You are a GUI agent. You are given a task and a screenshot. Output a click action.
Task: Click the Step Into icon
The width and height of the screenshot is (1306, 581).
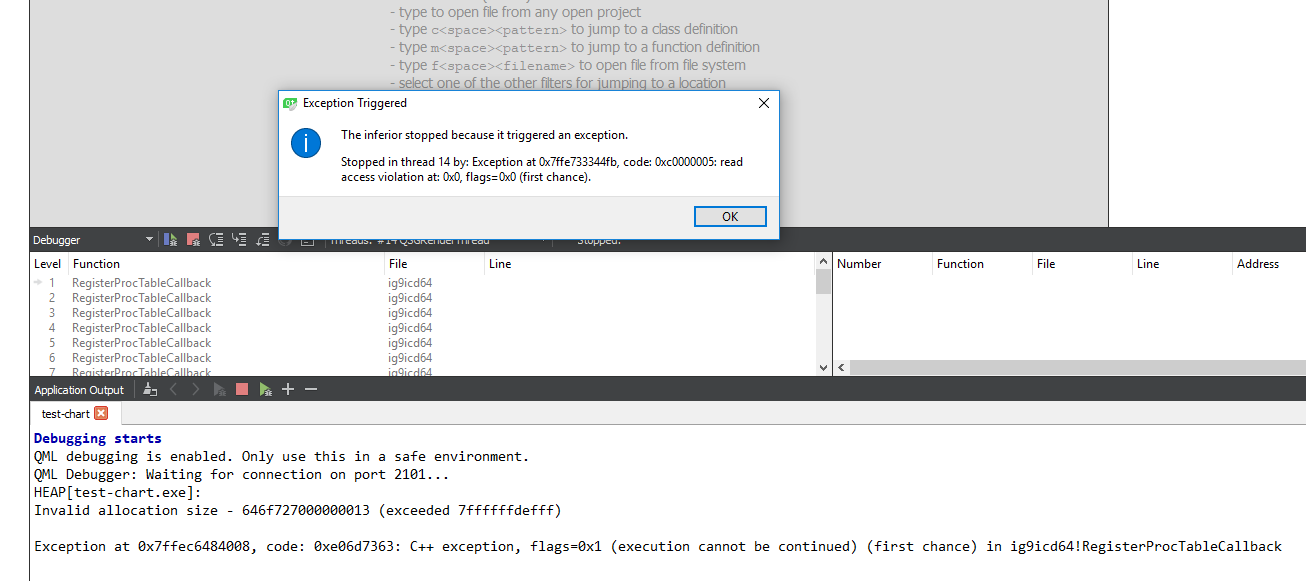click(239, 240)
